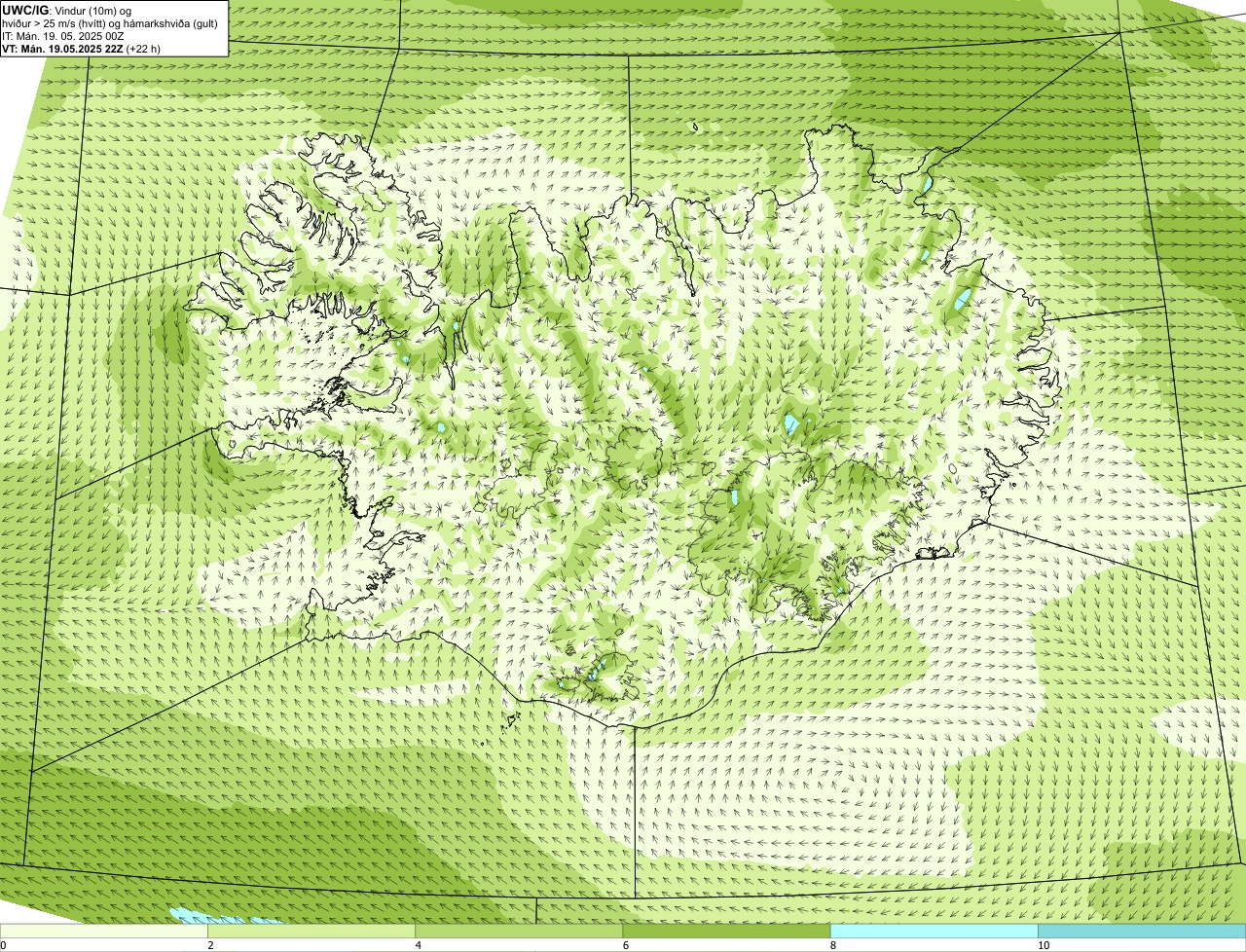Click the light cyan 8–10 m/s legend segment
Screen dimensions: 1246x952
click(934, 932)
